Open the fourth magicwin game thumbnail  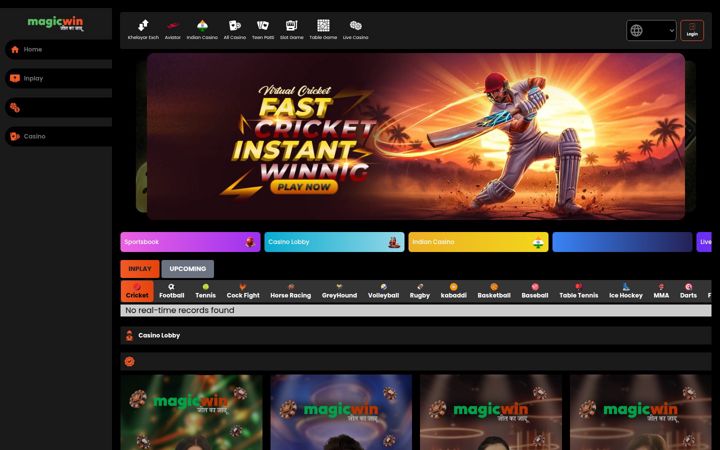coord(641,412)
